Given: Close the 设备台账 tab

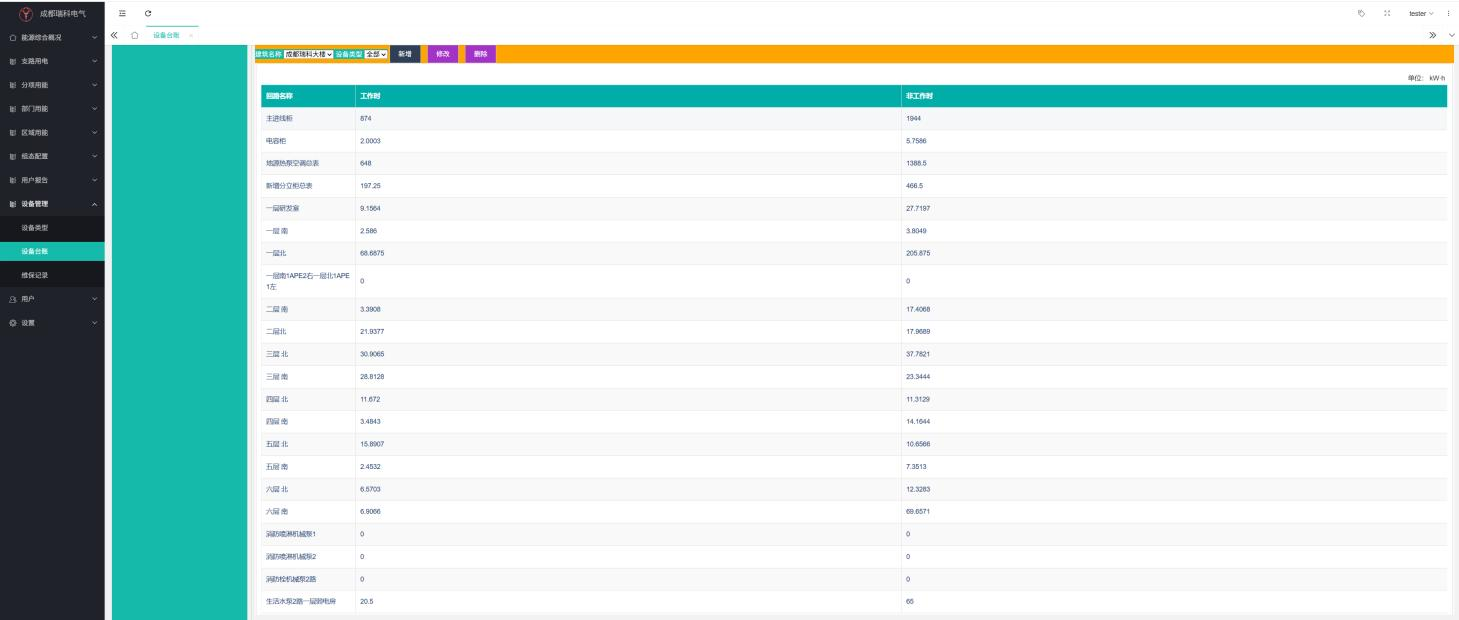Looking at the screenshot, I should pos(191,36).
